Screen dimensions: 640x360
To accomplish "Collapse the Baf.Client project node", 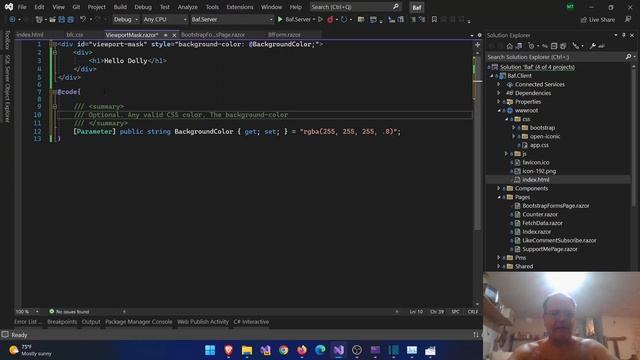I will [491, 76].
